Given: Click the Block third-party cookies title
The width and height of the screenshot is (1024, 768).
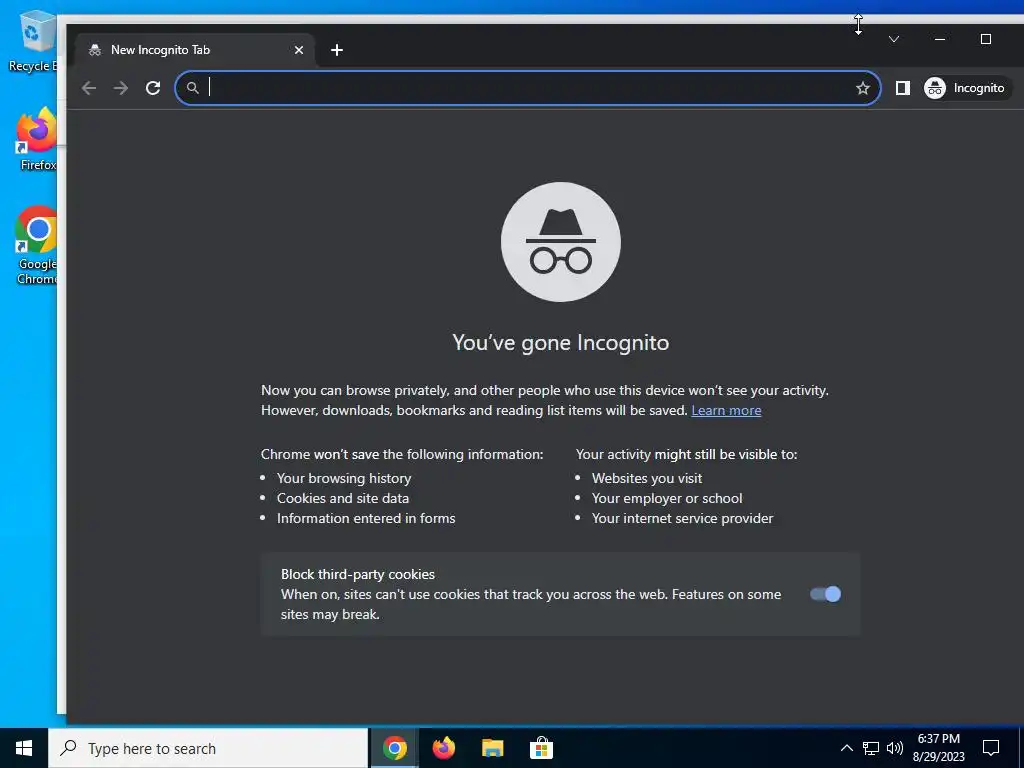Looking at the screenshot, I should pyautogui.click(x=358, y=575).
